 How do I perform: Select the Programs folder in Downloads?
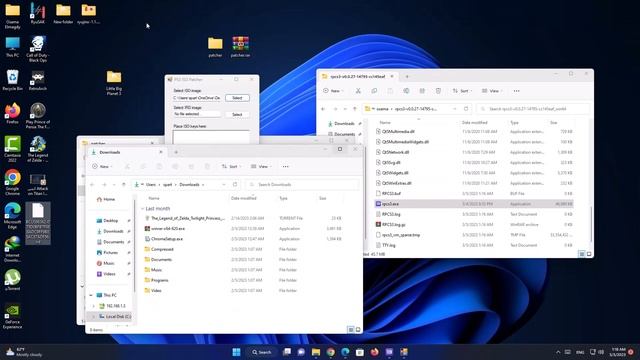(x=244, y=280)
